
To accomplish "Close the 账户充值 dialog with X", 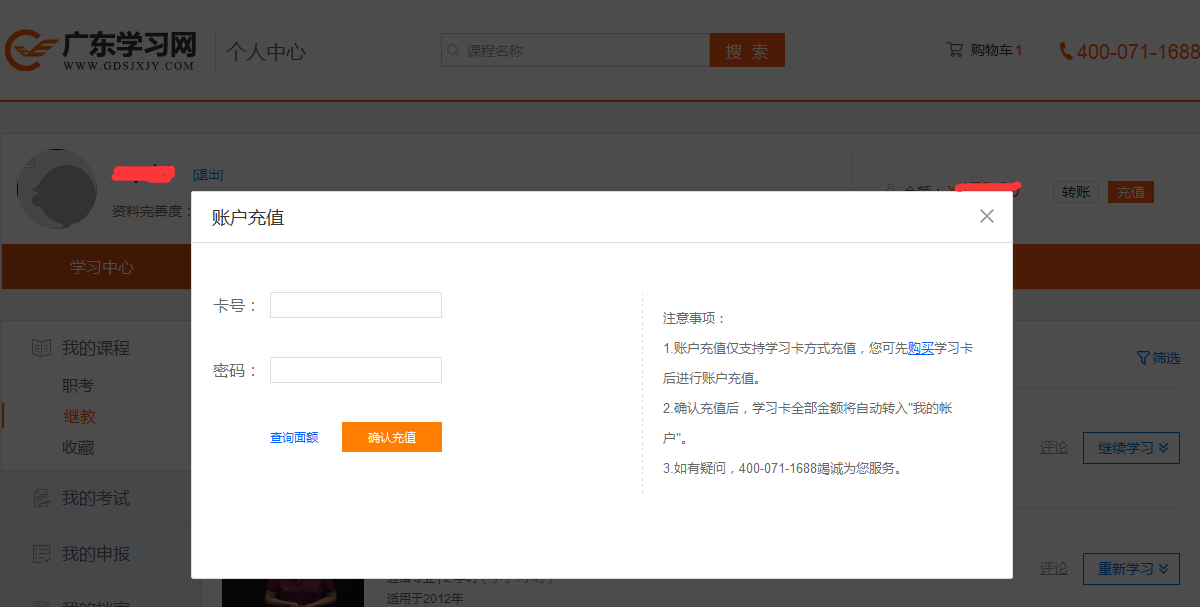I will click(986, 216).
